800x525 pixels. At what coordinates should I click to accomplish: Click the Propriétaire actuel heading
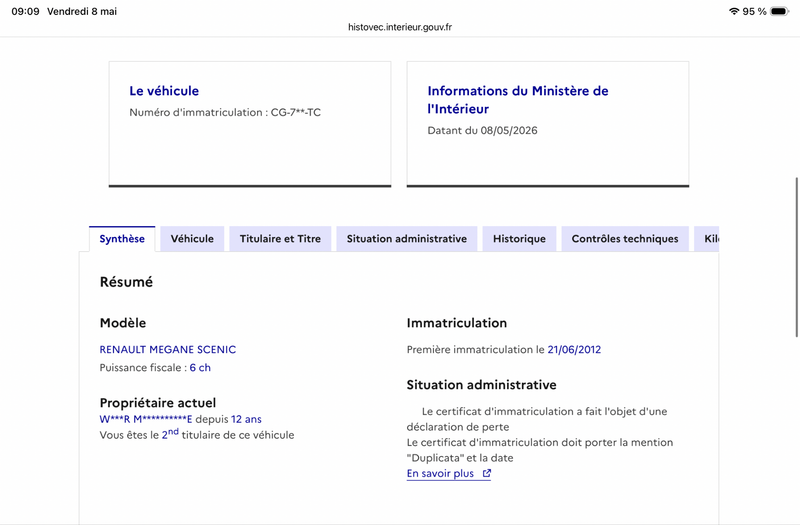[x=158, y=403]
